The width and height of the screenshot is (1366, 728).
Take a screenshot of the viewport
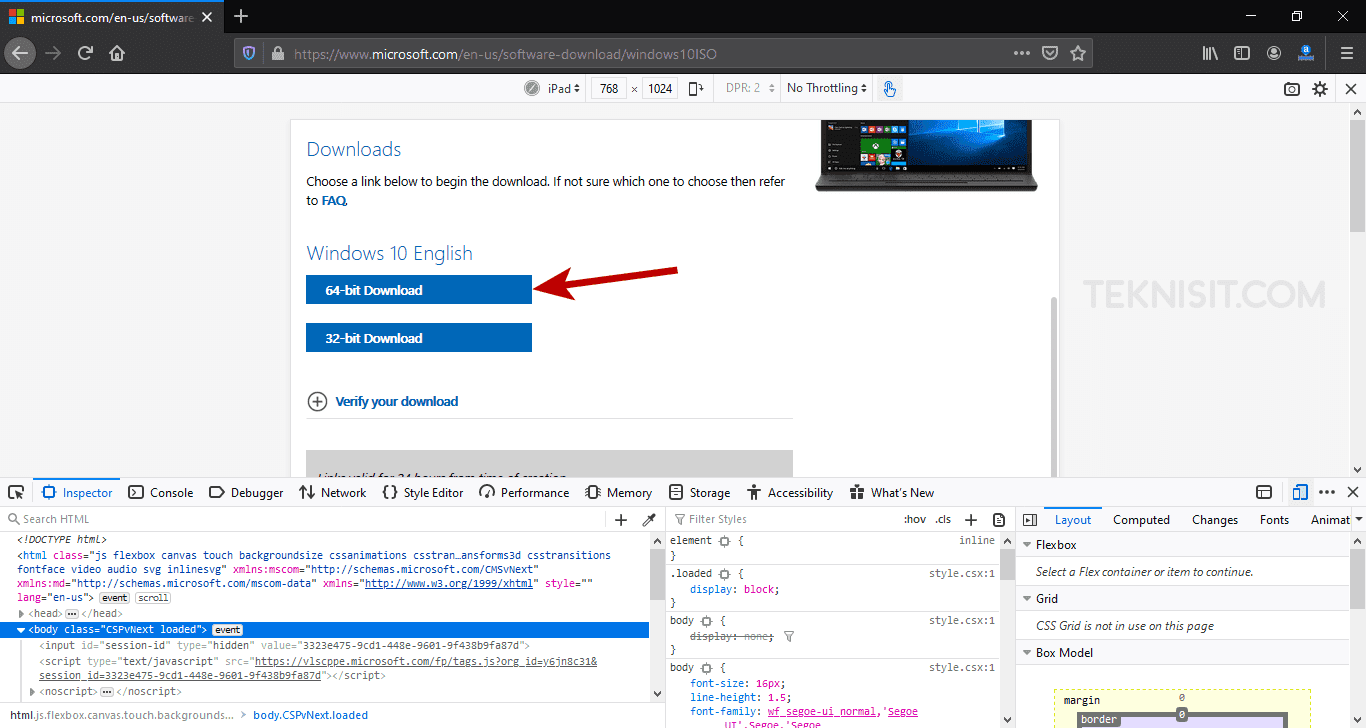click(x=1292, y=89)
